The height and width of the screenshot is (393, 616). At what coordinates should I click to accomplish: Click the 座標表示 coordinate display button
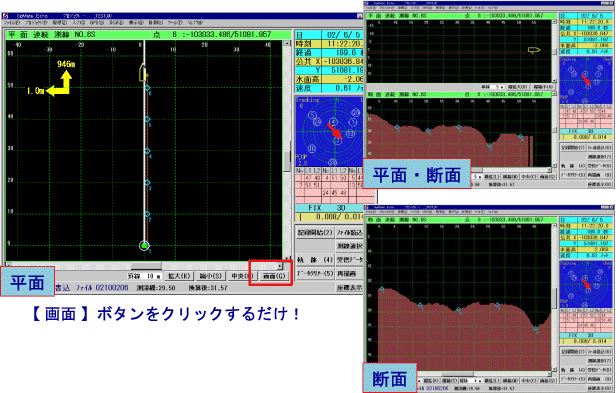point(349,287)
